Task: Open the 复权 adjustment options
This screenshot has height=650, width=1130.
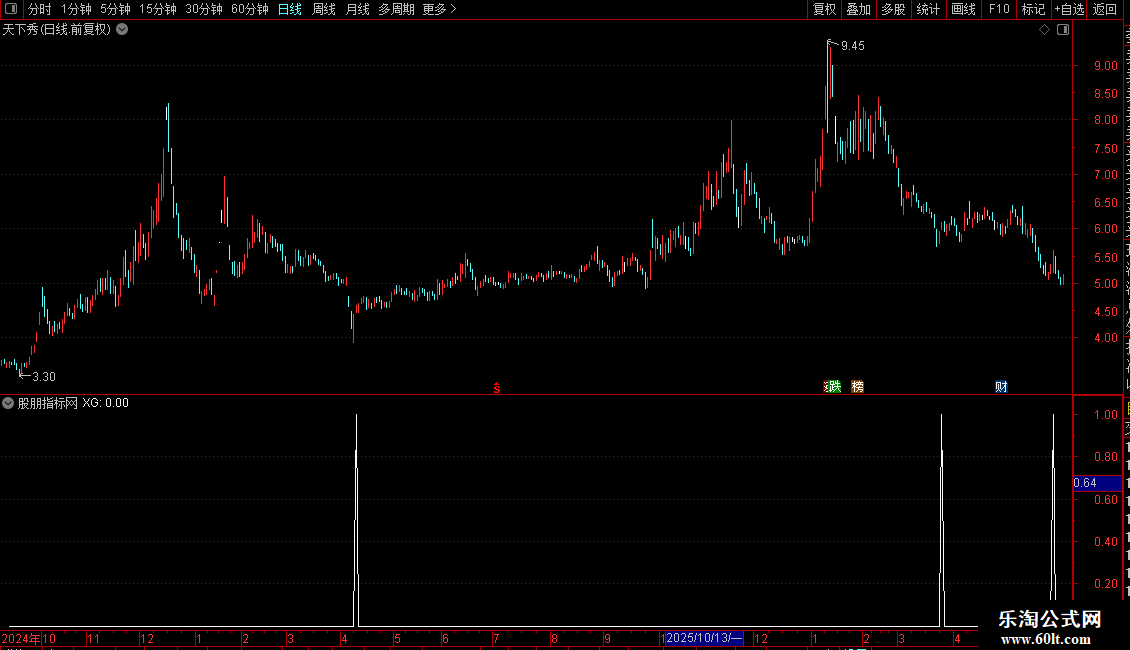Action: [x=824, y=9]
